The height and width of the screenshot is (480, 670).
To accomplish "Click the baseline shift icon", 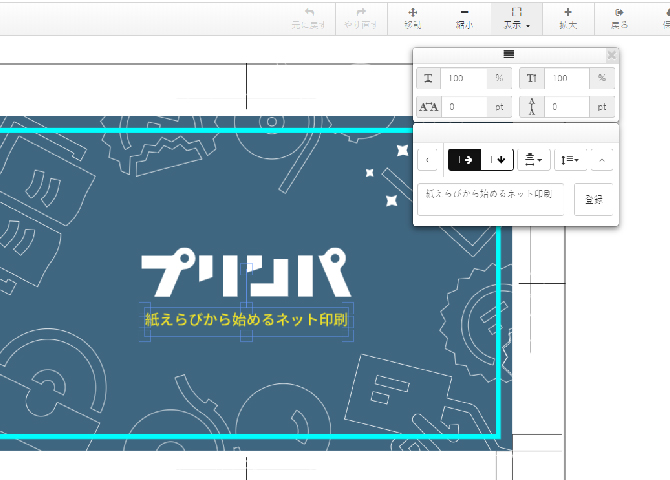I will [532, 106].
